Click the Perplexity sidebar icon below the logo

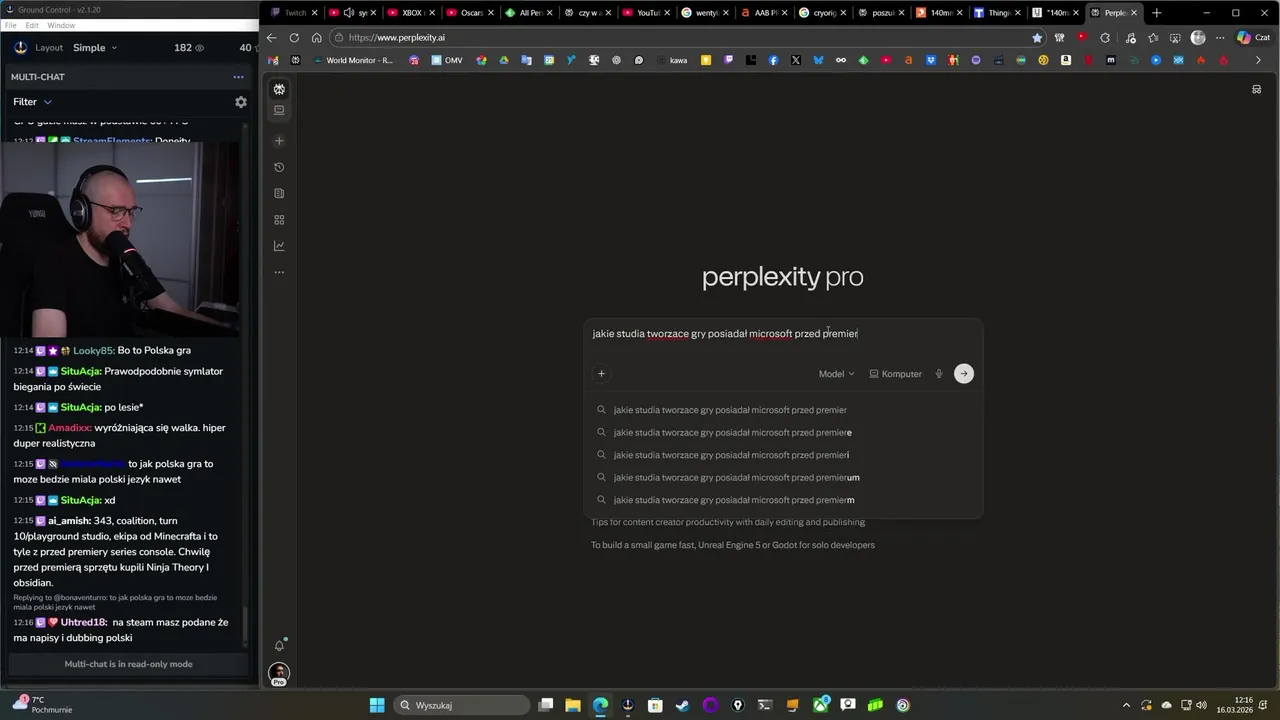coord(279,110)
